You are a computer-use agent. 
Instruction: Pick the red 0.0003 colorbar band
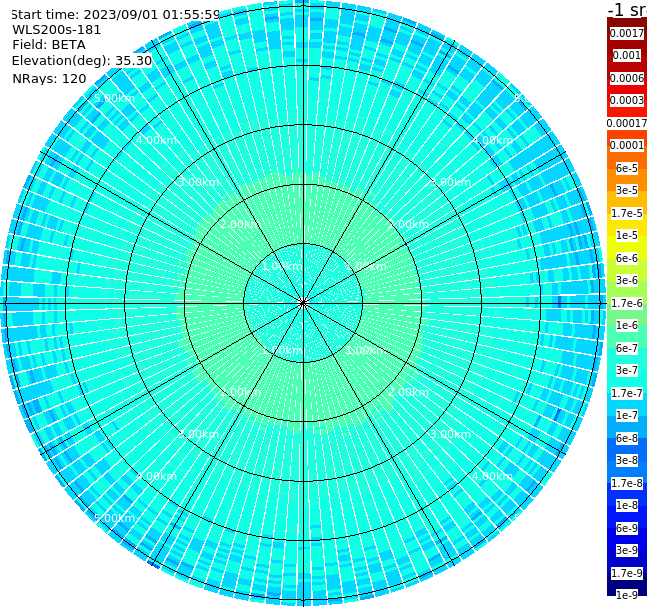[x=627, y=100]
